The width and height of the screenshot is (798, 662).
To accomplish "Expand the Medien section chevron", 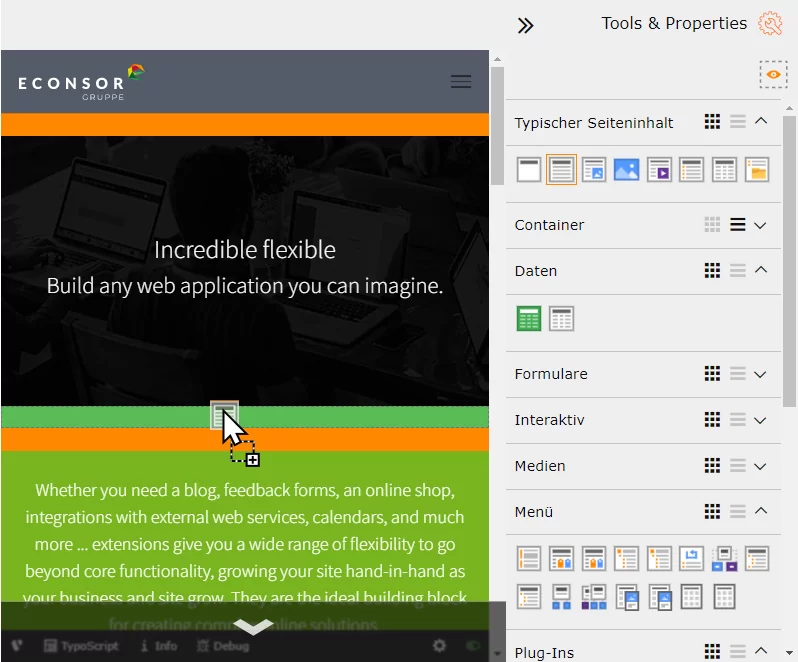I will pos(760,467).
